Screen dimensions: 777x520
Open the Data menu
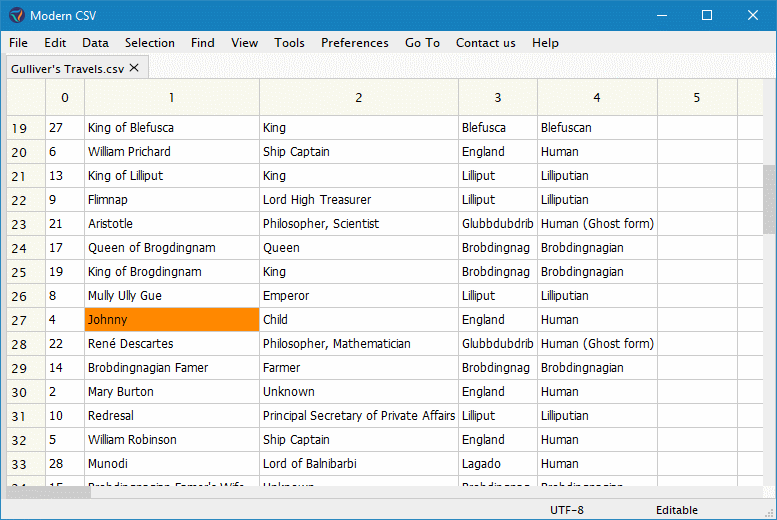(x=95, y=43)
